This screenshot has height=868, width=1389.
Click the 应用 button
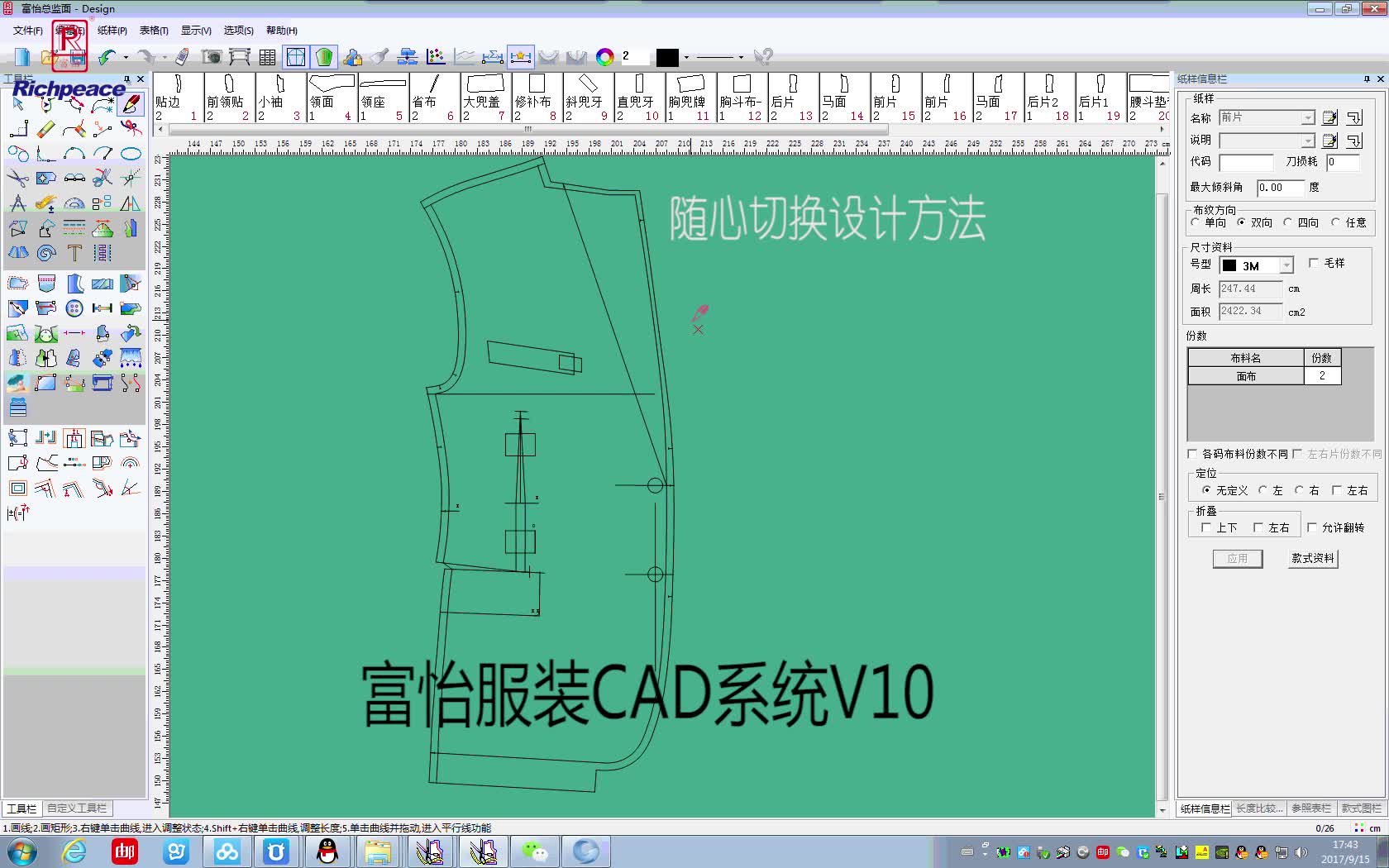pos(1238,559)
